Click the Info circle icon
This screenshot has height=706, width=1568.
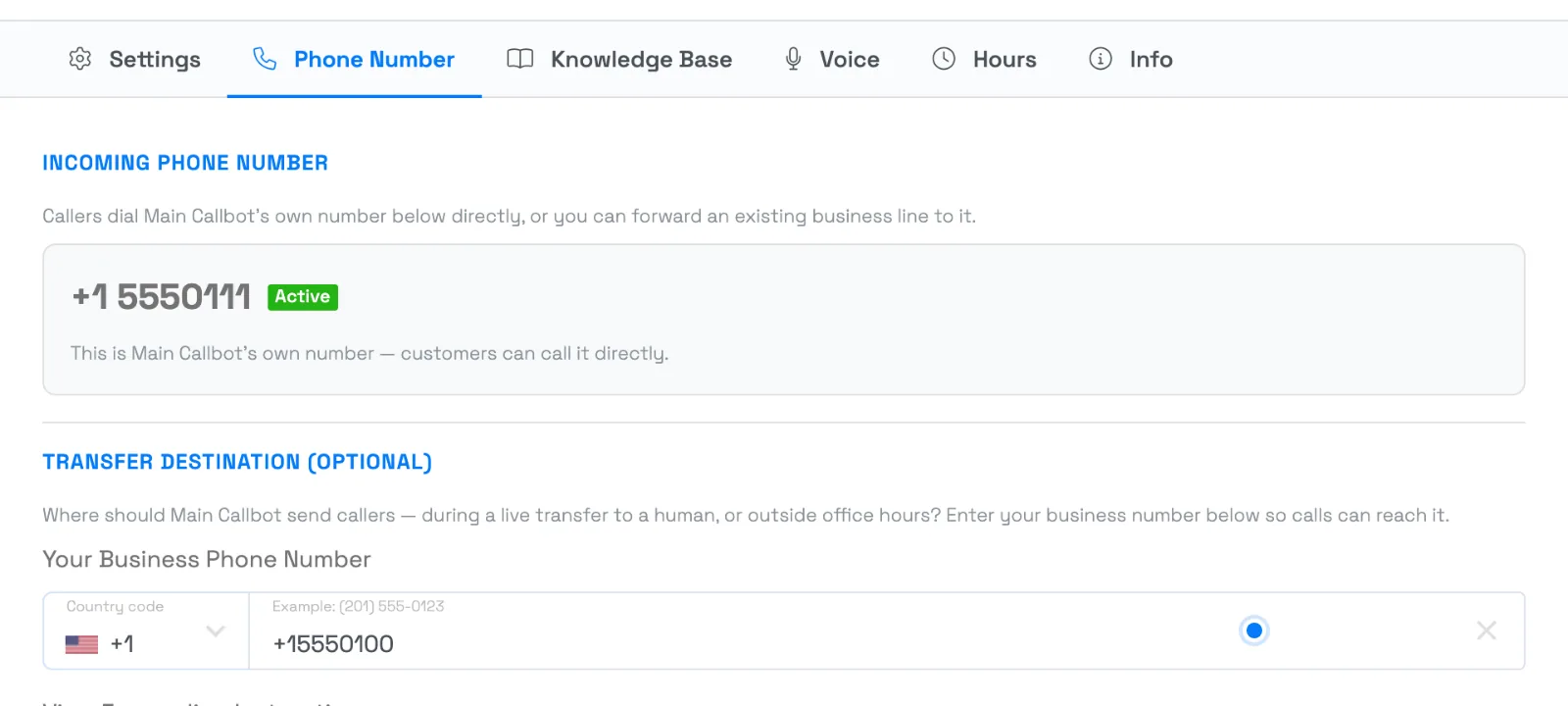tap(1101, 59)
